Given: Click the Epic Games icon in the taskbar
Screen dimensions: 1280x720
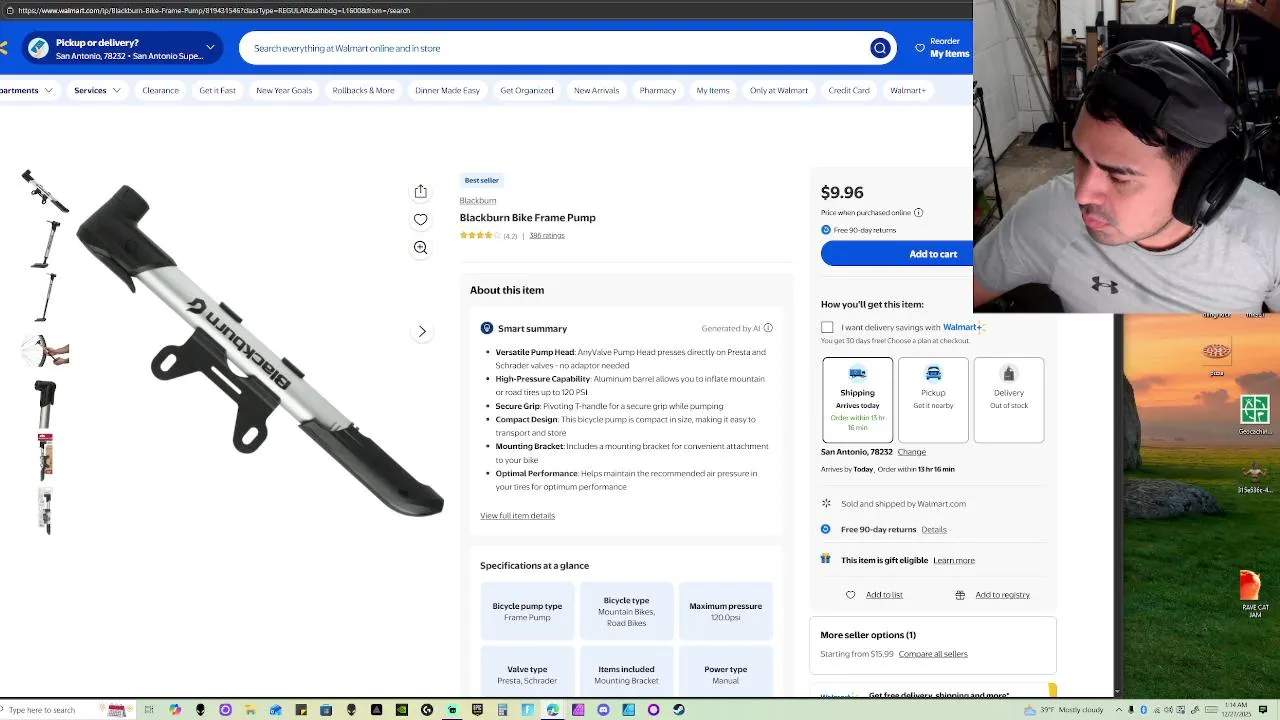Looking at the screenshot, I should click(477, 710).
